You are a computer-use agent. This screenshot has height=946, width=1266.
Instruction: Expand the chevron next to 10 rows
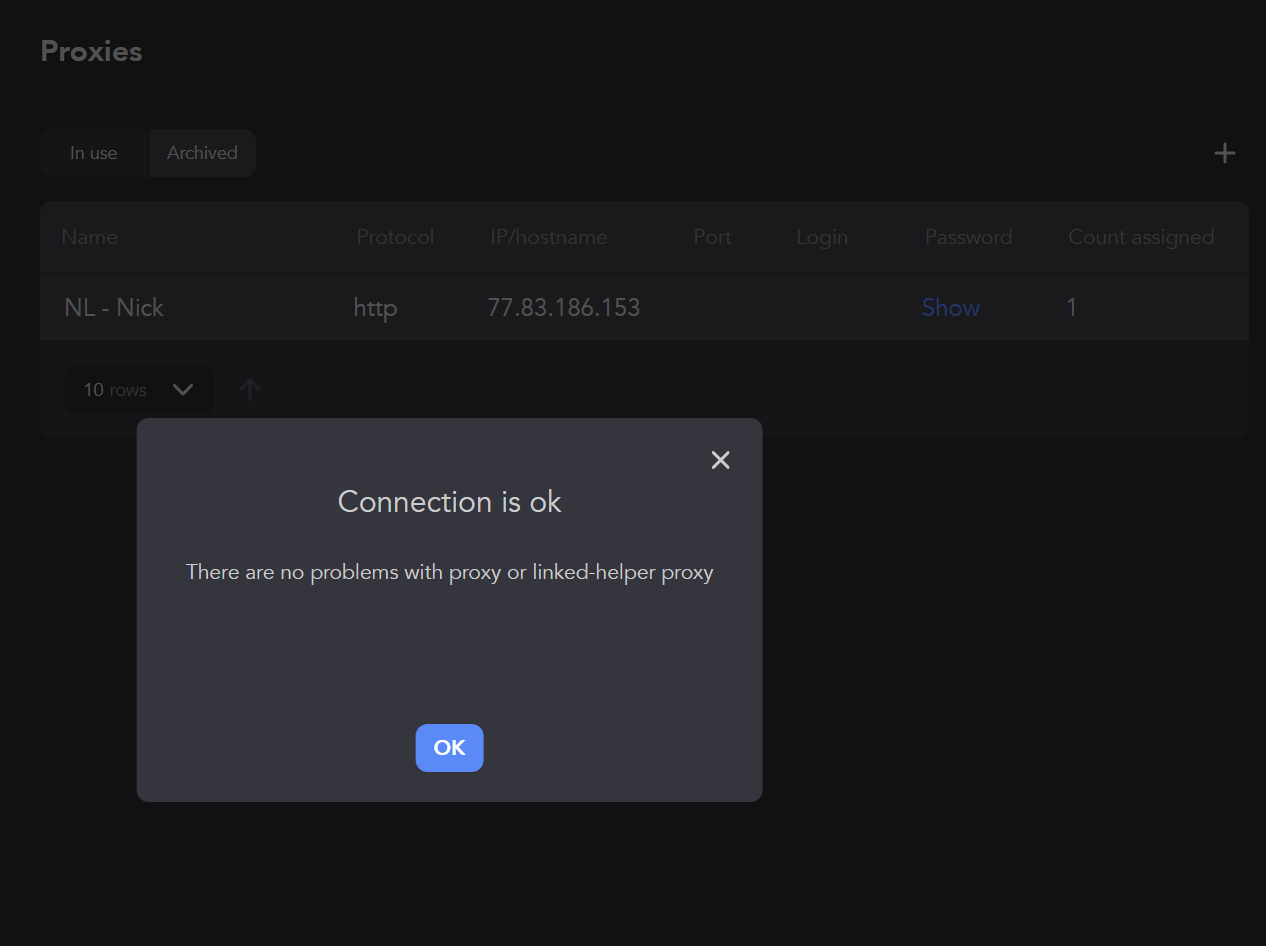point(183,390)
